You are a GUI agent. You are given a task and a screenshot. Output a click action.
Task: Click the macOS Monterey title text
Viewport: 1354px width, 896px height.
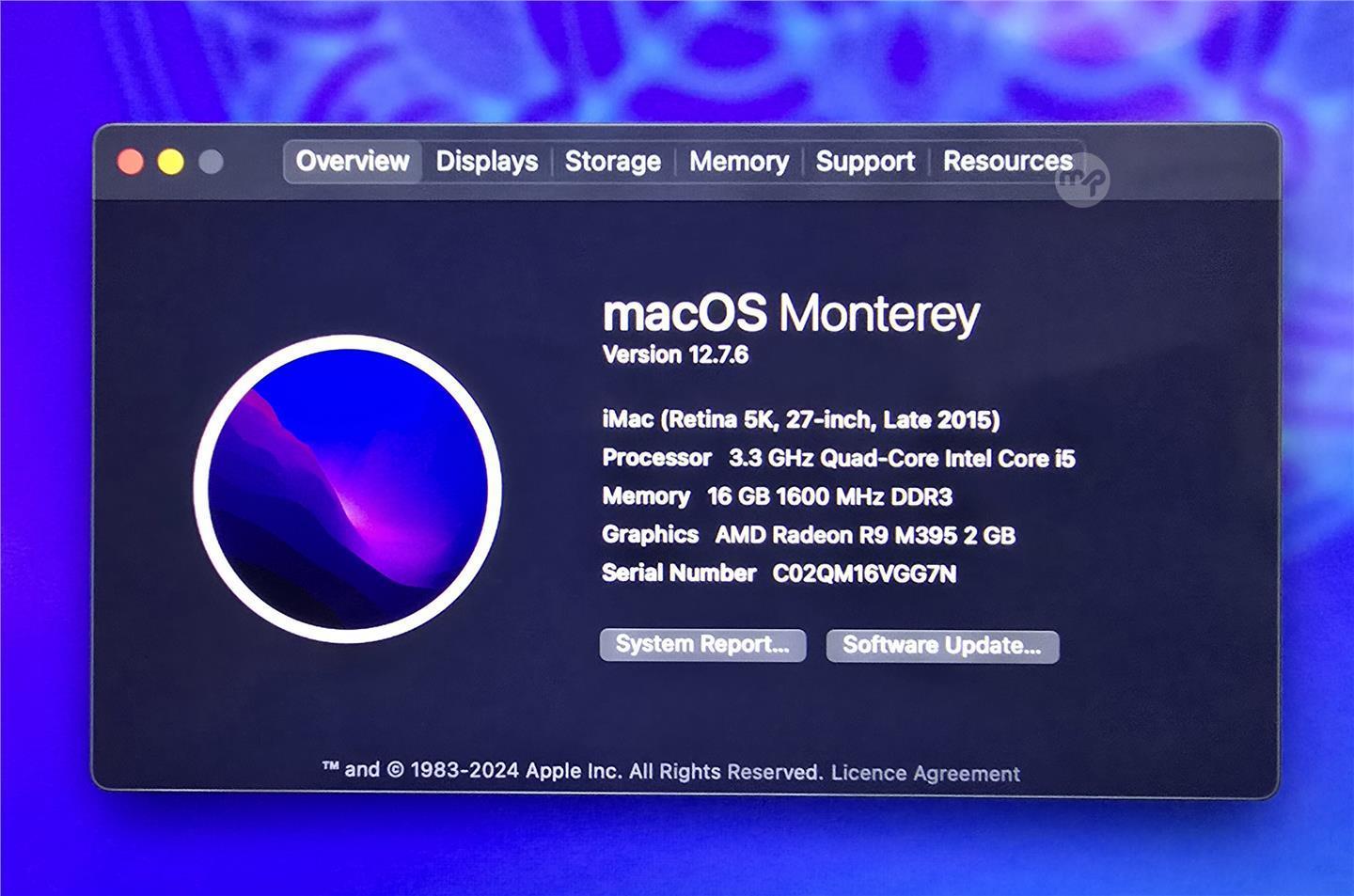(790, 313)
